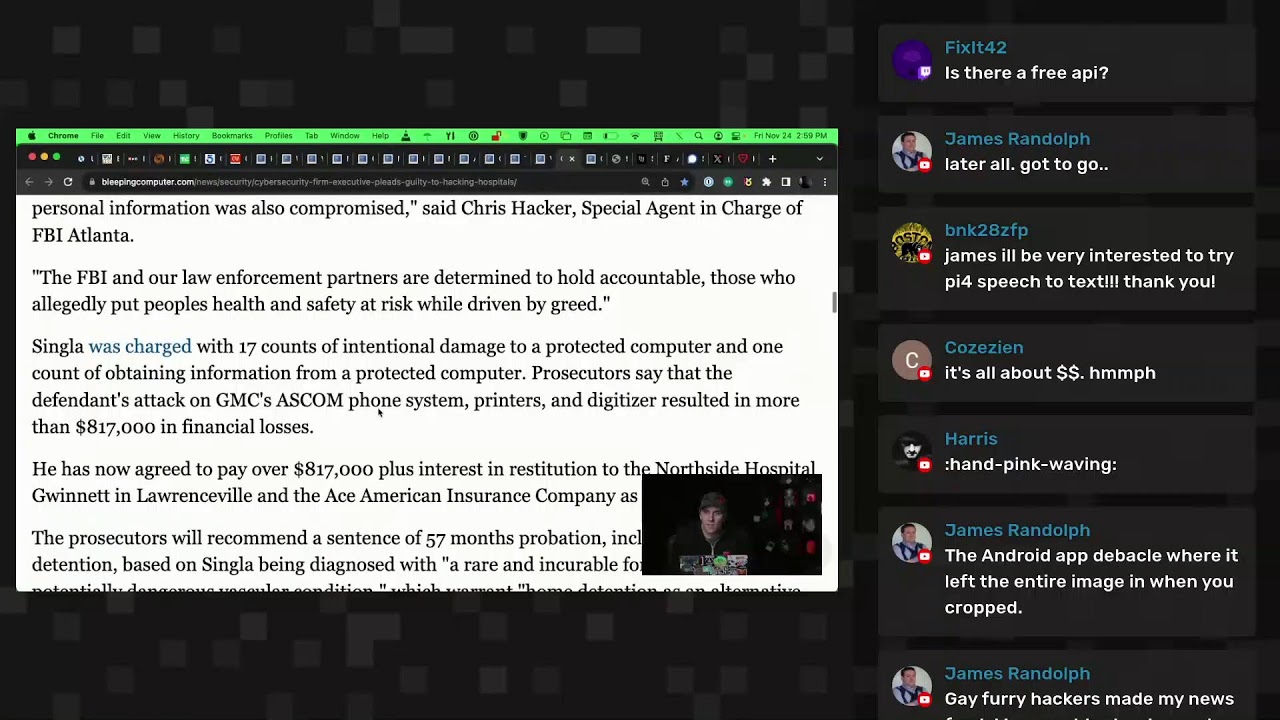Click "Is there a free api?" chat message
Screen dimensions: 1280x720
[1026, 73]
